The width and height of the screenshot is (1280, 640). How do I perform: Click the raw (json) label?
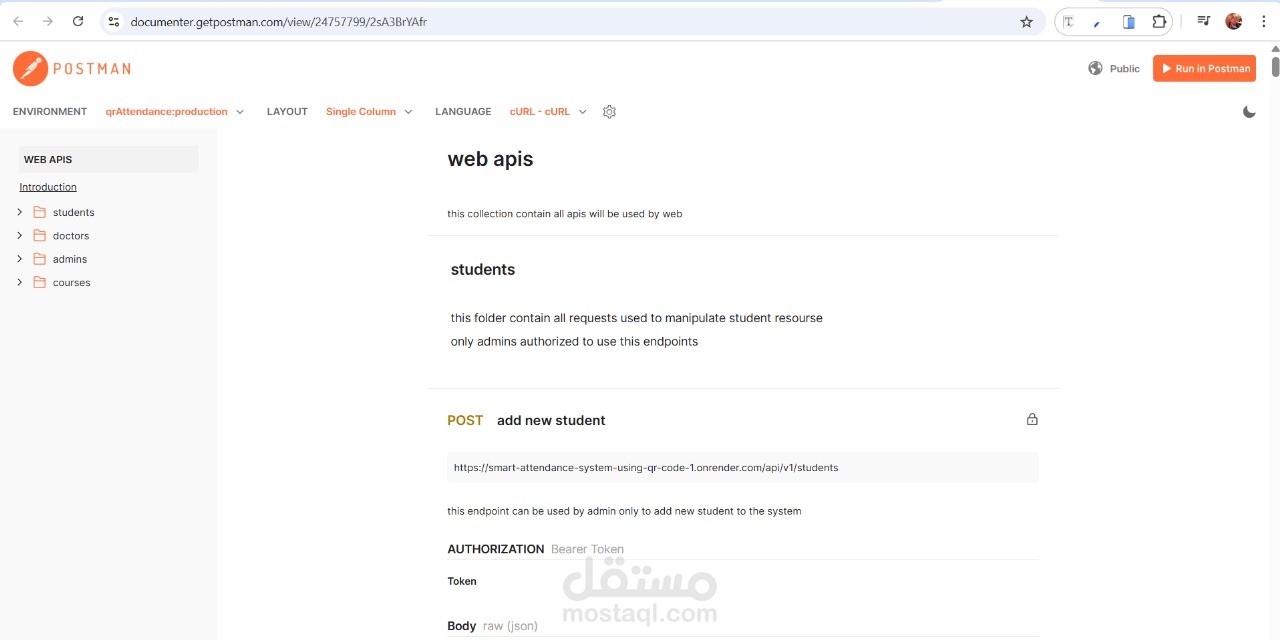click(x=510, y=626)
